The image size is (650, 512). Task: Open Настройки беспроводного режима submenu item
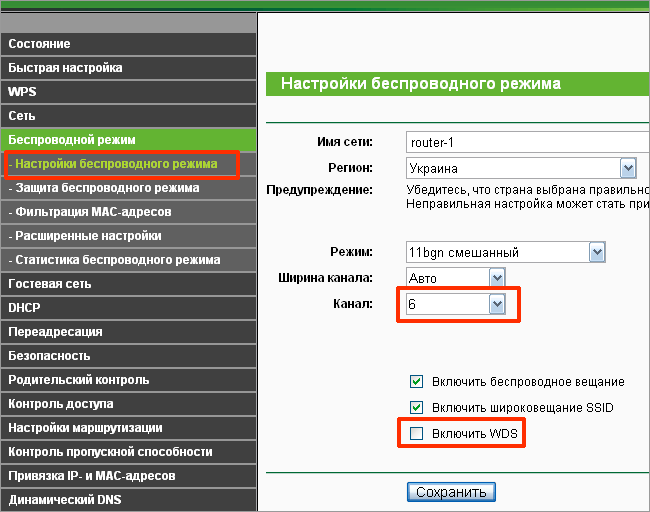click(x=128, y=164)
